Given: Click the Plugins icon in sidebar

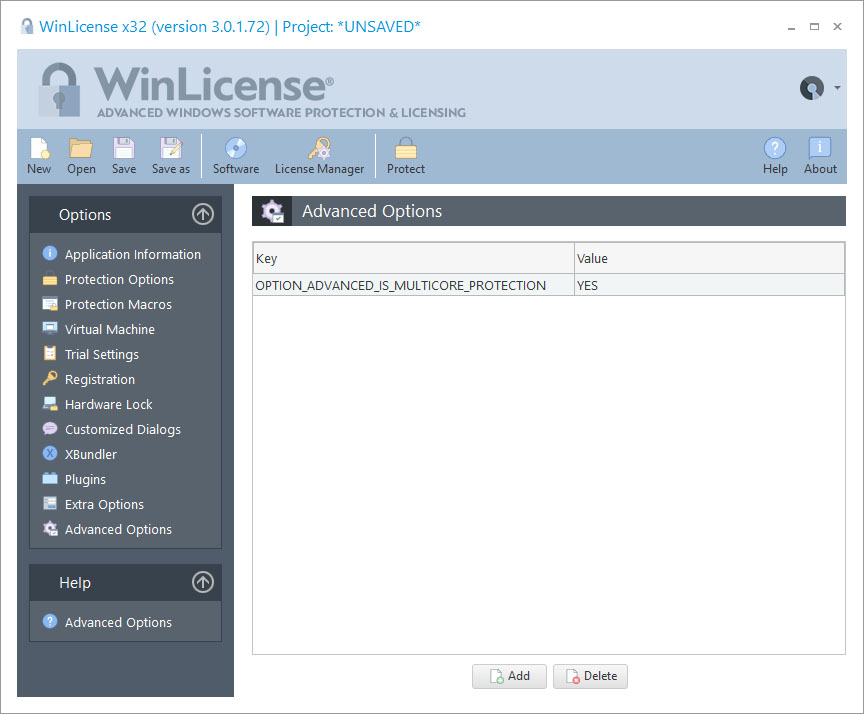Looking at the screenshot, I should pyautogui.click(x=50, y=478).
